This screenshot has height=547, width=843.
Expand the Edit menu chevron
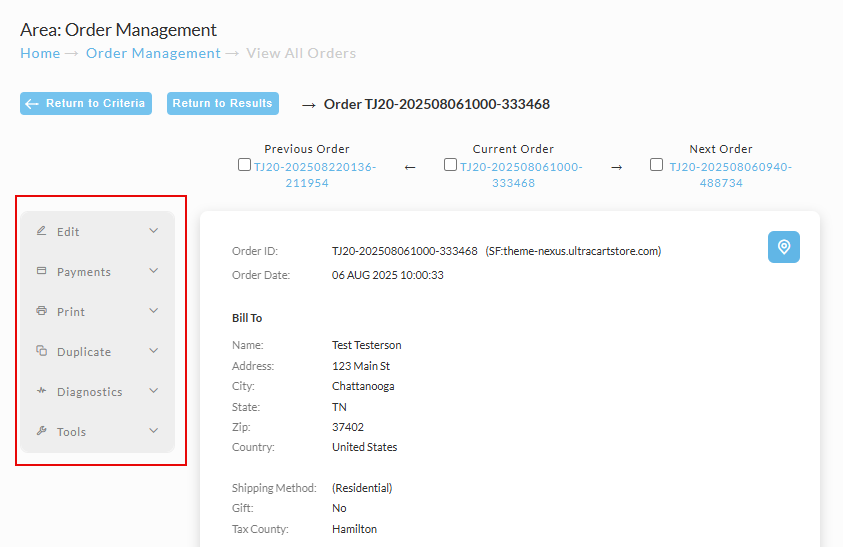[154, 231]
